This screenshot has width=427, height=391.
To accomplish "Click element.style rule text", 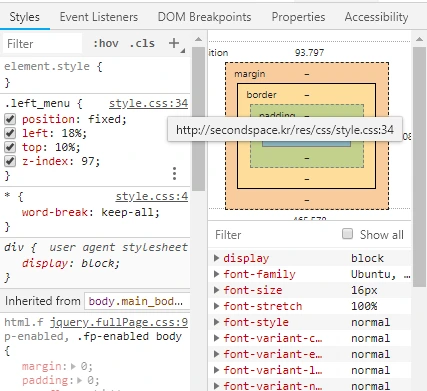I will click(47, 66).
